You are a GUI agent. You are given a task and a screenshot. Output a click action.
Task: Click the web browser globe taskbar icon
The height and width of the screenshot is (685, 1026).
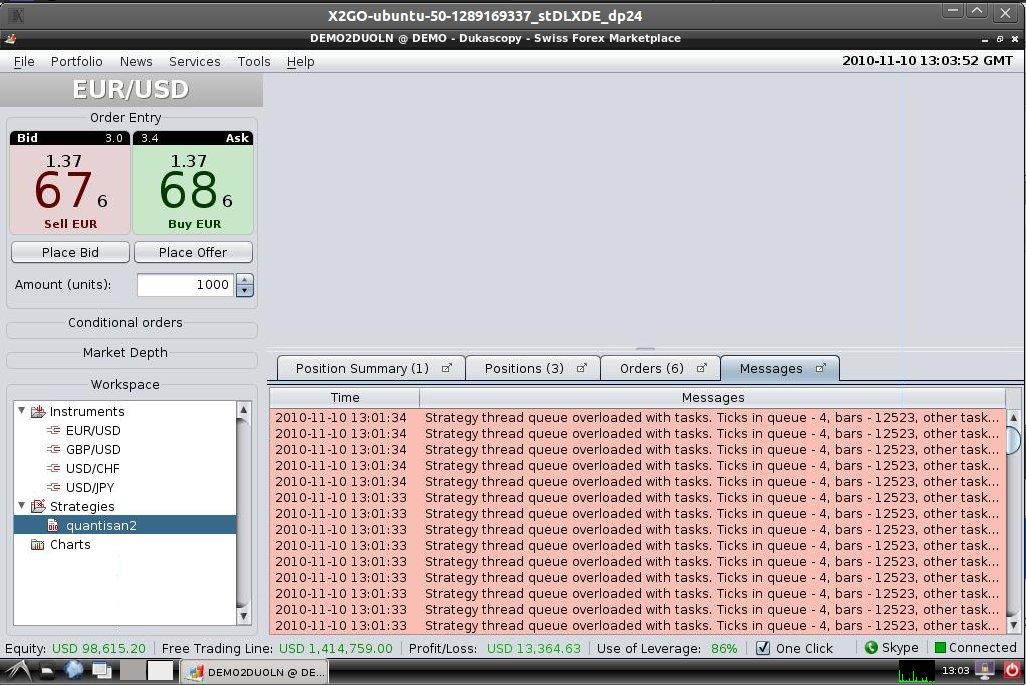[73, 670]
